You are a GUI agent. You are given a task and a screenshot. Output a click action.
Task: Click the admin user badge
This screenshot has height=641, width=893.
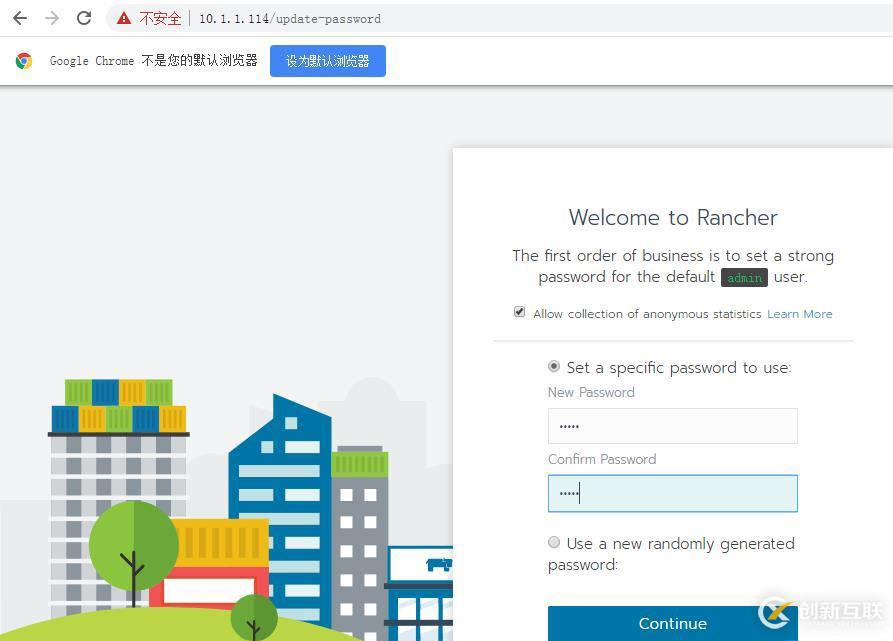pyautogui.click(x=744, y=278)
